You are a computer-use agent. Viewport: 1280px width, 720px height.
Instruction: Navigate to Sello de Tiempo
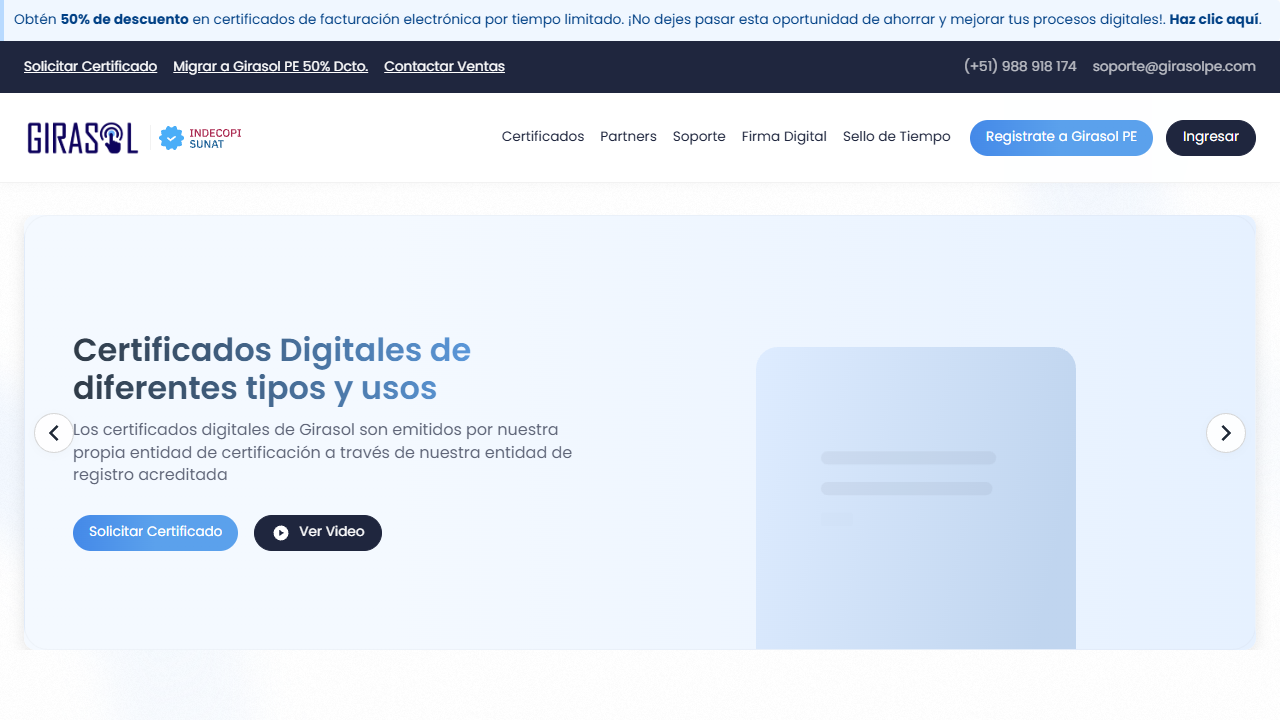tap(896, 137)
